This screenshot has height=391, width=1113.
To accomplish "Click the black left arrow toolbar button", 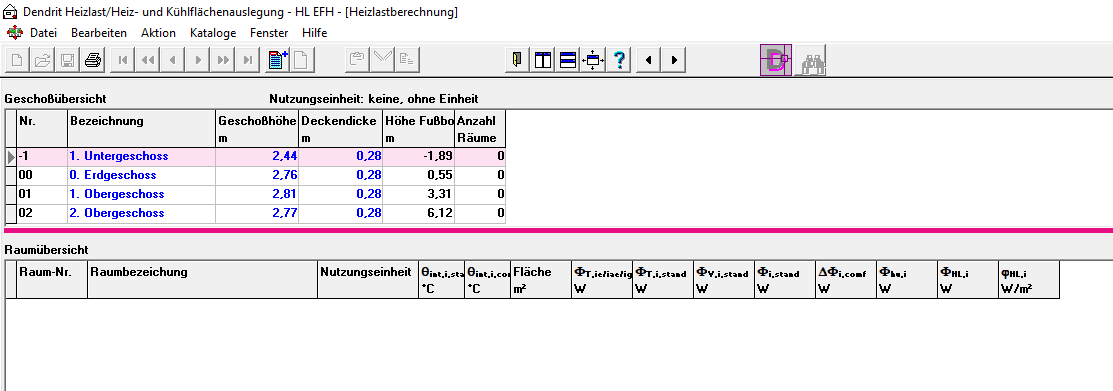I will click(649, 60).
